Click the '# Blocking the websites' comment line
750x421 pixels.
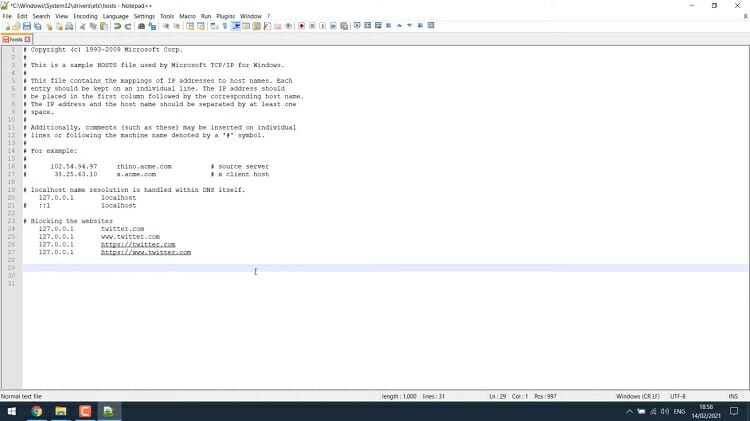pyautogui.click(x=68, y=221)
